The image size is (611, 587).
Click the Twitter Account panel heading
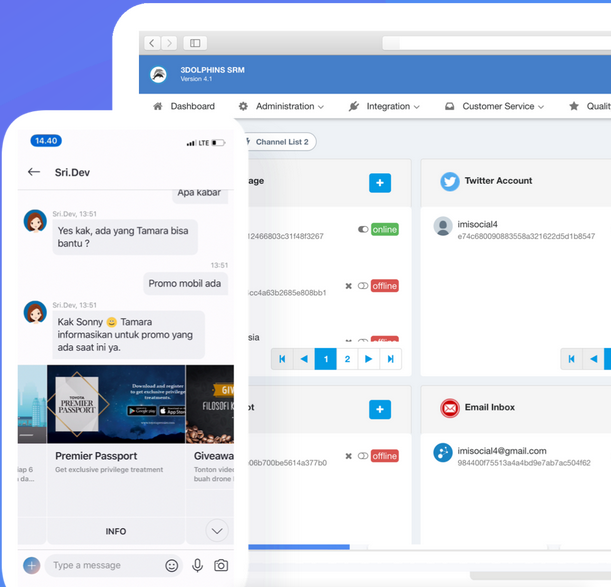(x=498, y=180)
